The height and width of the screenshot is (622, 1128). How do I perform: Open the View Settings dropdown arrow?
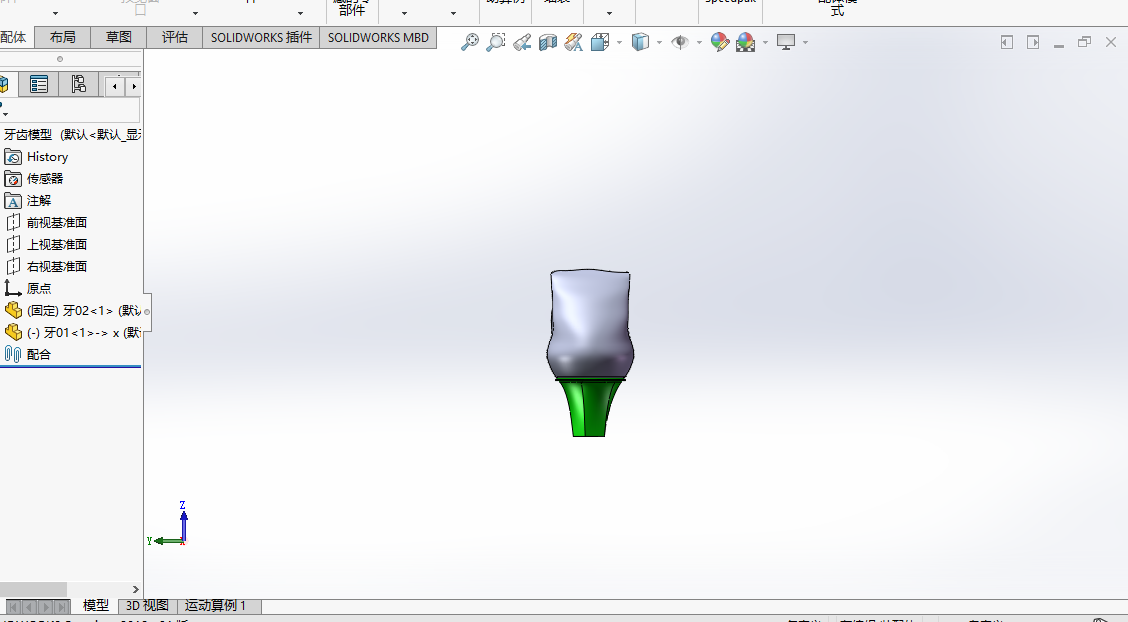point(805,42)
